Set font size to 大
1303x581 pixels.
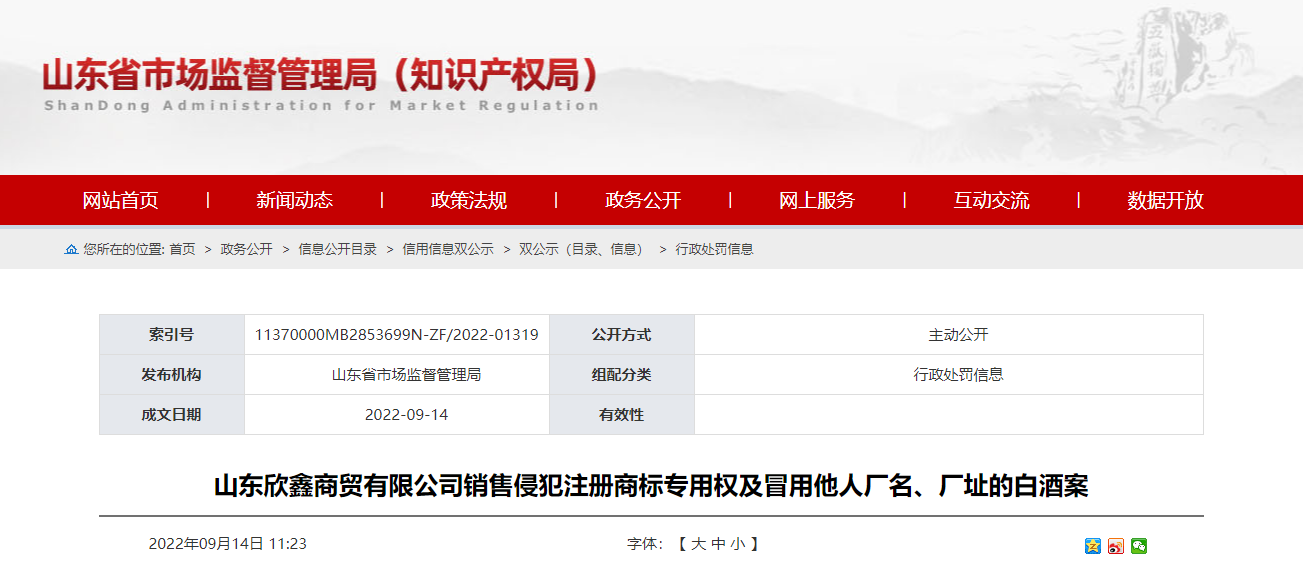pyautogui.click(x=698, y=544)
